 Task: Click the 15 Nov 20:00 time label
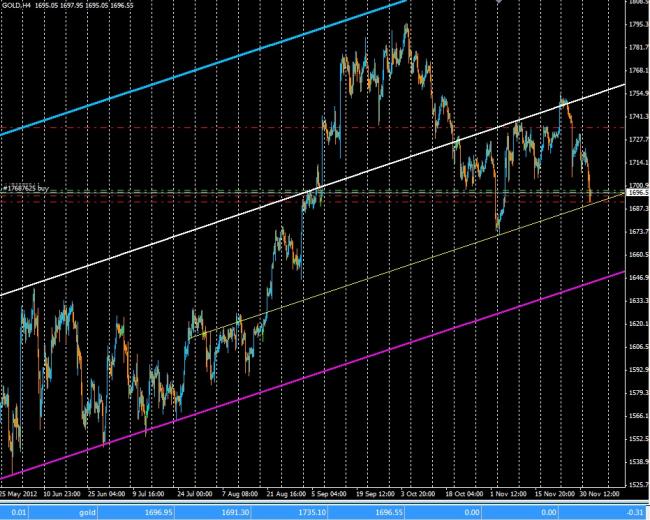click(555, 494)
